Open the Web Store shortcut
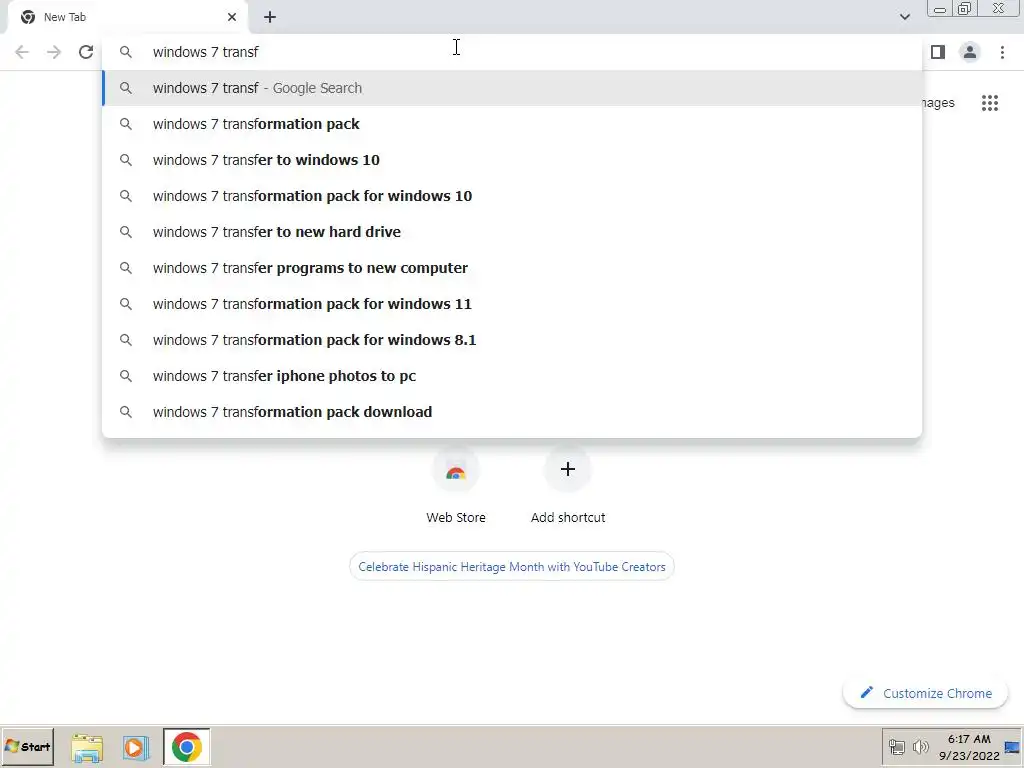 click(x=456, y=483)
